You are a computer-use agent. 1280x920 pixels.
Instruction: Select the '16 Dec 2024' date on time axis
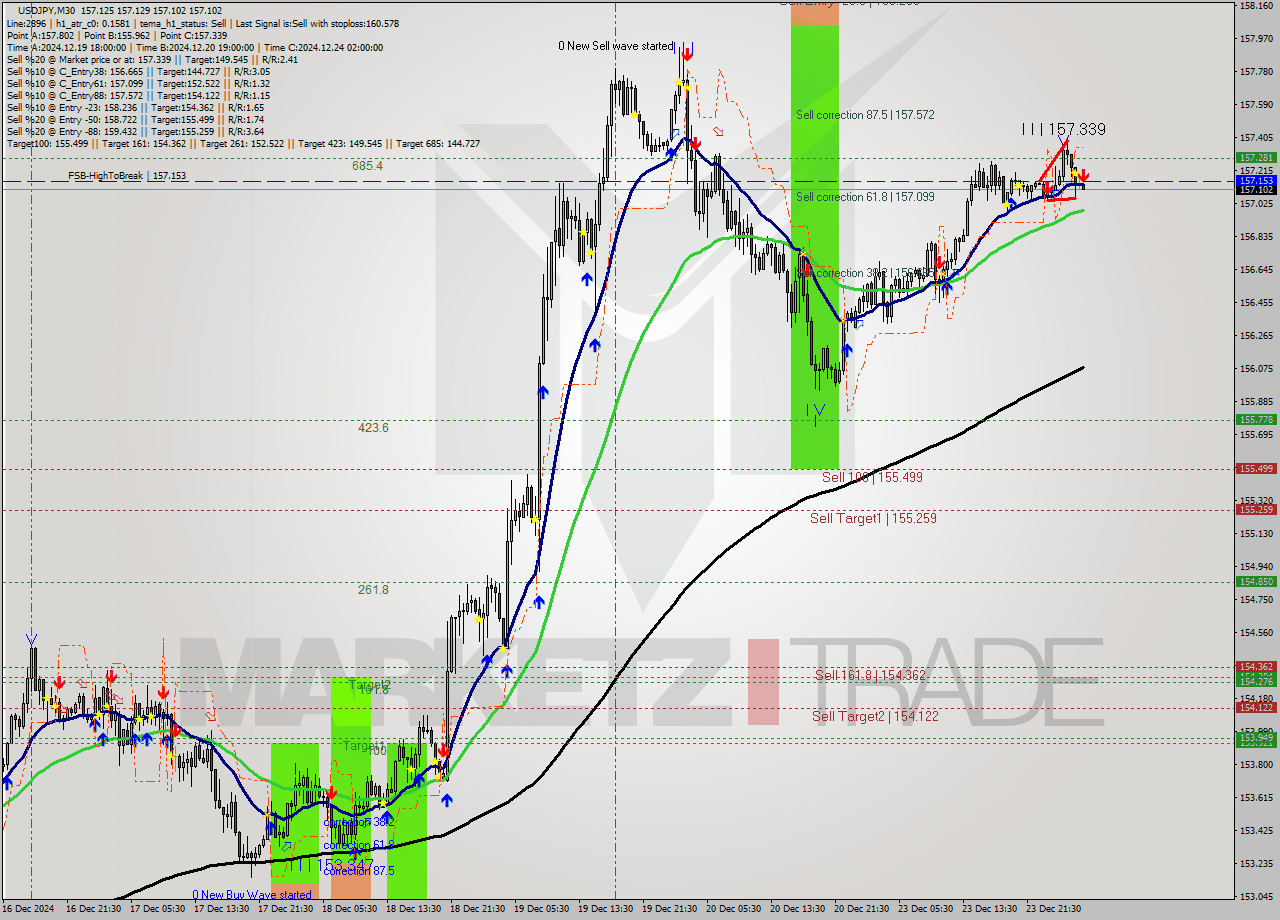pyautogui.click(x=30, y=910)
